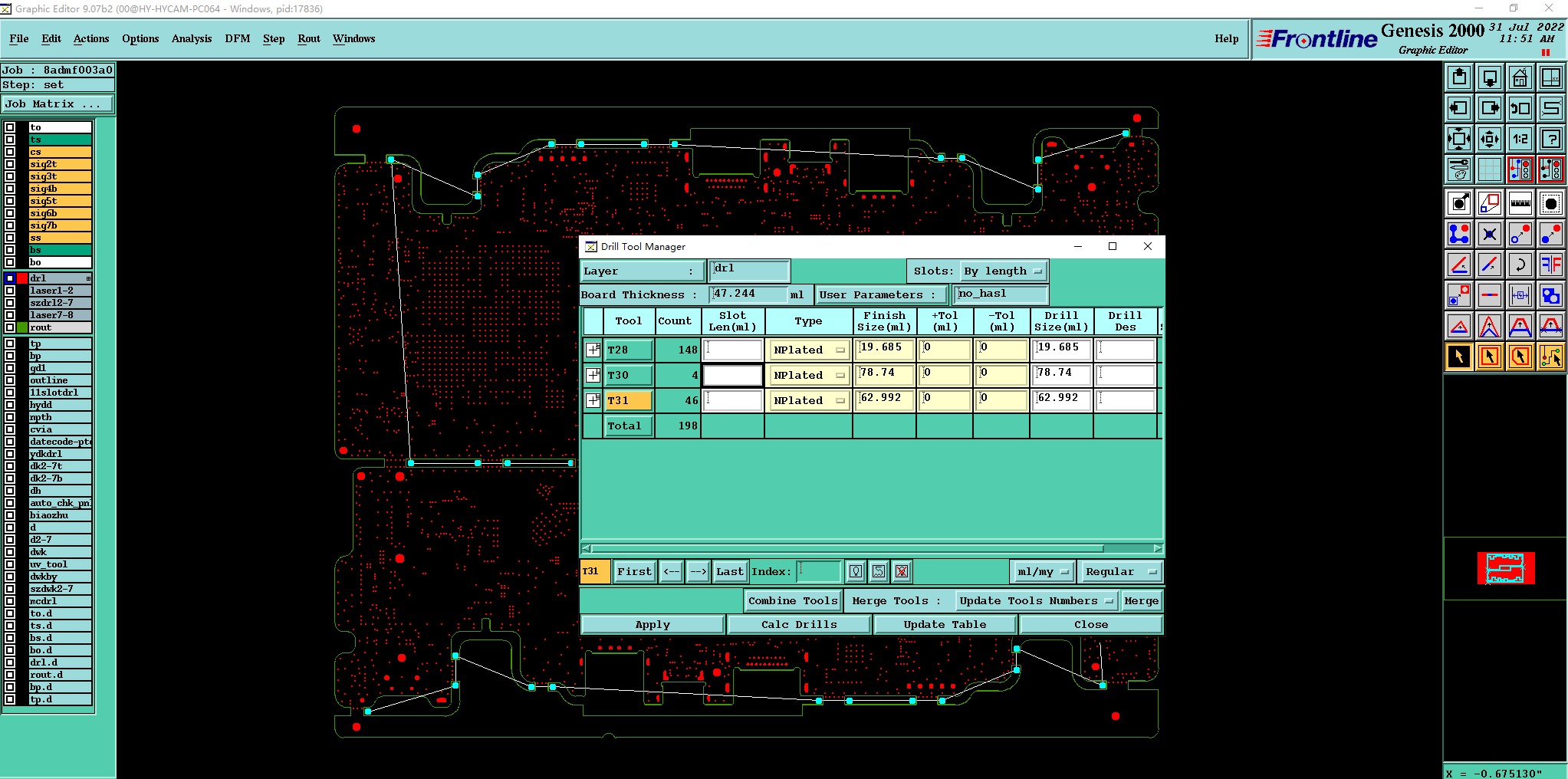Select the mirror feature tool
The image size is (1568, 779).
[x=1550, y=265]
